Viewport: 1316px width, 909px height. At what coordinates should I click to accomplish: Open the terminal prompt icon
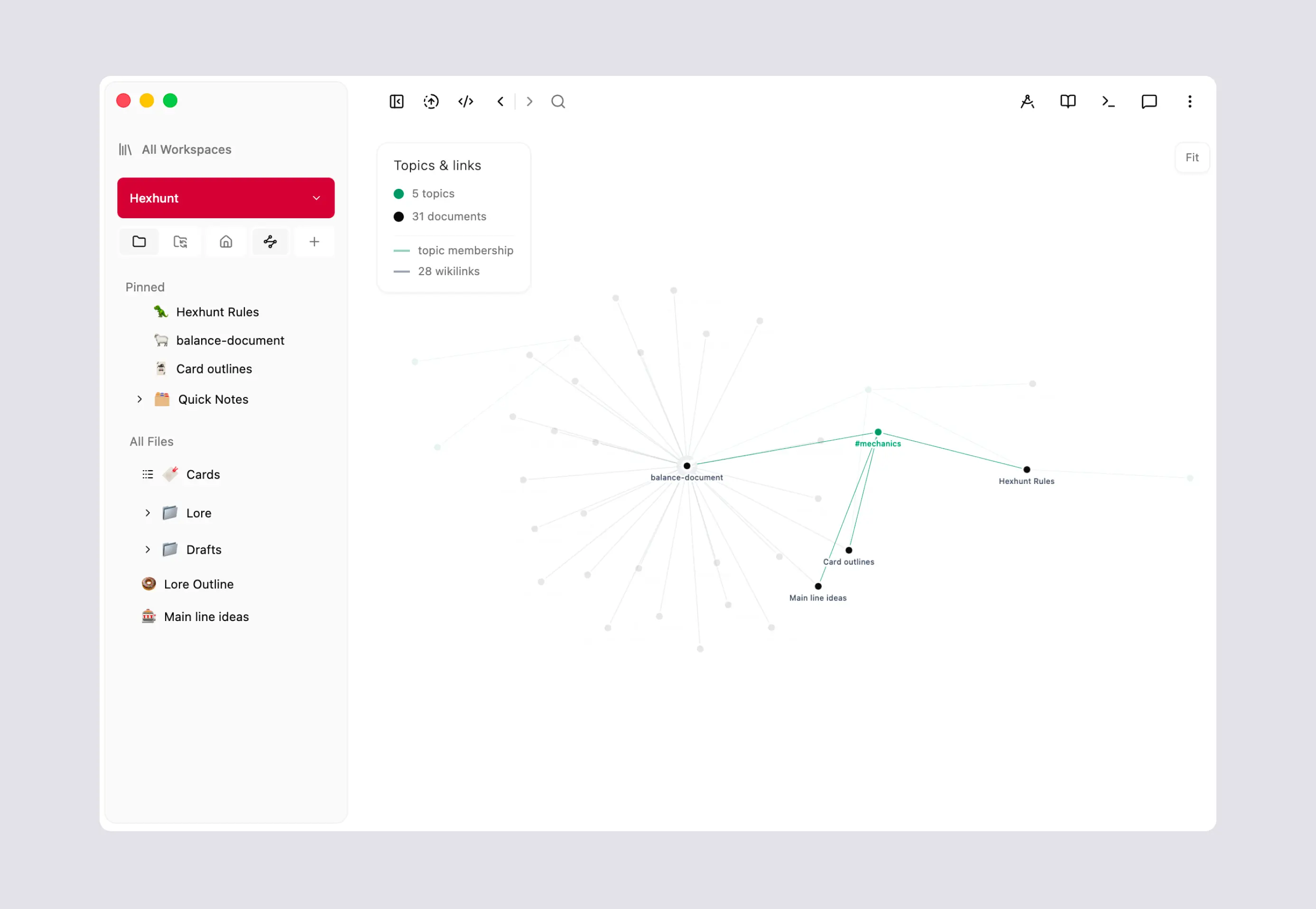(1108, 102)
